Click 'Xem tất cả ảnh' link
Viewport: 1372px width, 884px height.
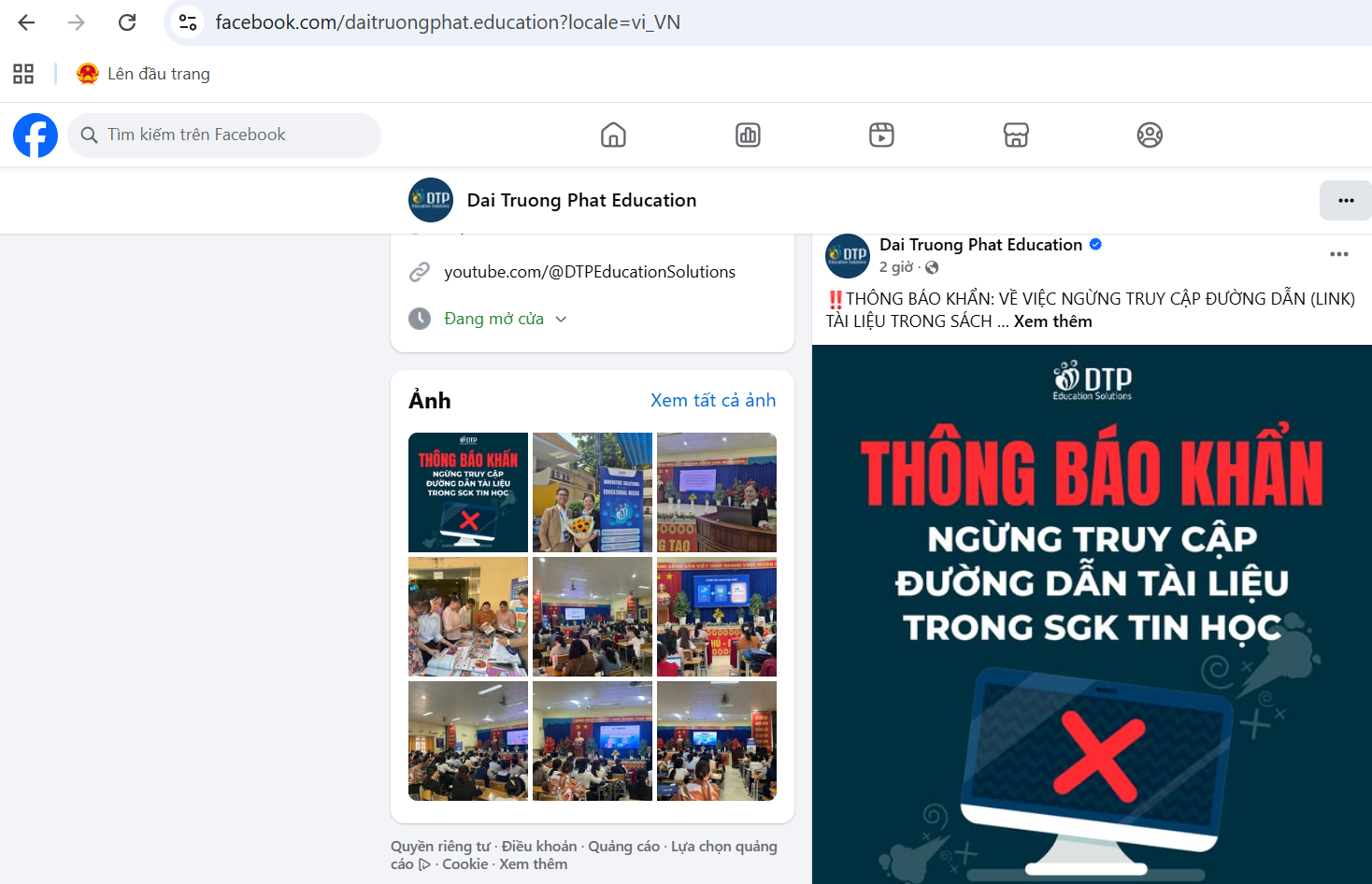pos(712,400)
